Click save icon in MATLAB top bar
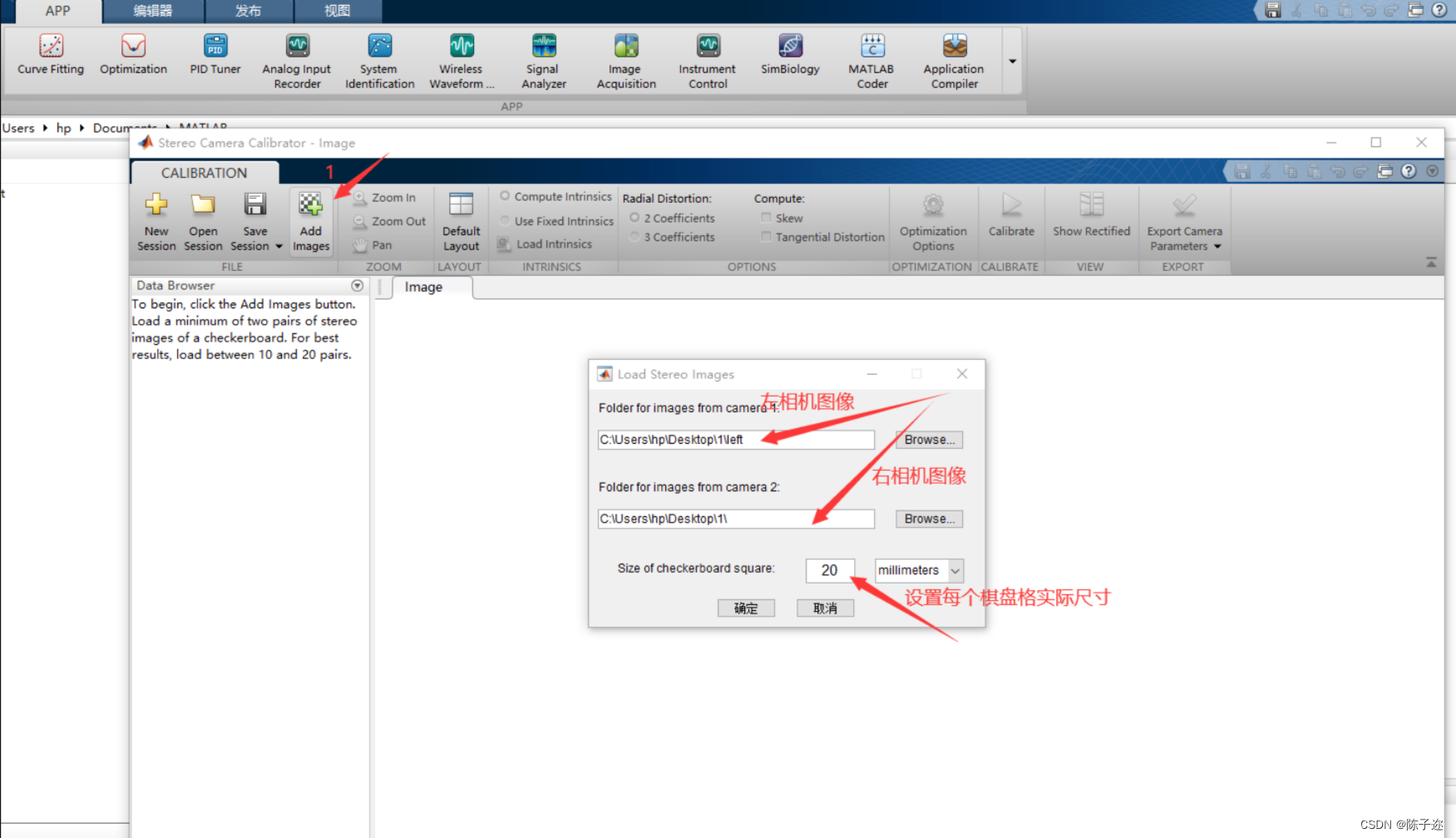The image size is (1456, 838). [1273, 10]
